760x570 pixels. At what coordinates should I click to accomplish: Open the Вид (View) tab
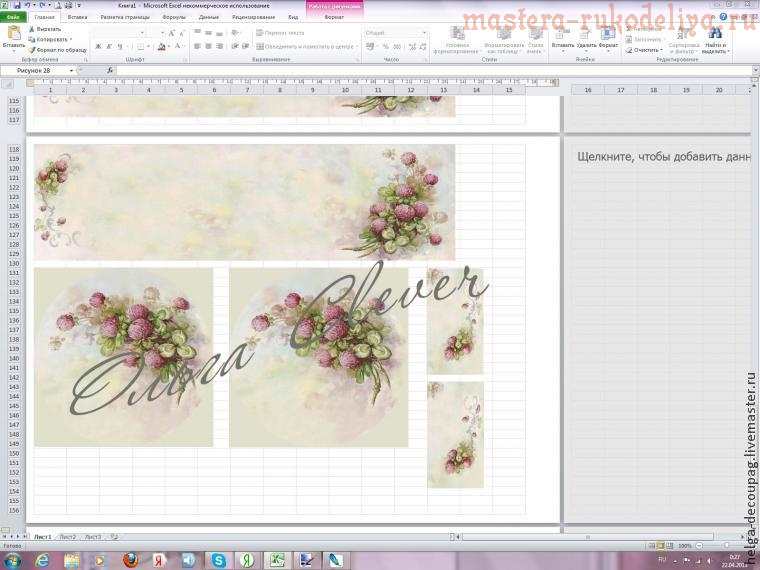(293, 17)
